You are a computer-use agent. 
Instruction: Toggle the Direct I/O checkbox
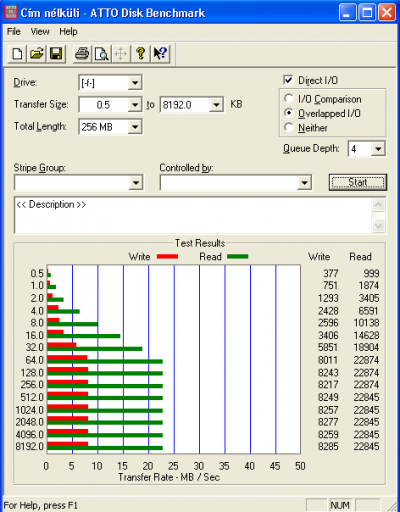click(288, 80)
